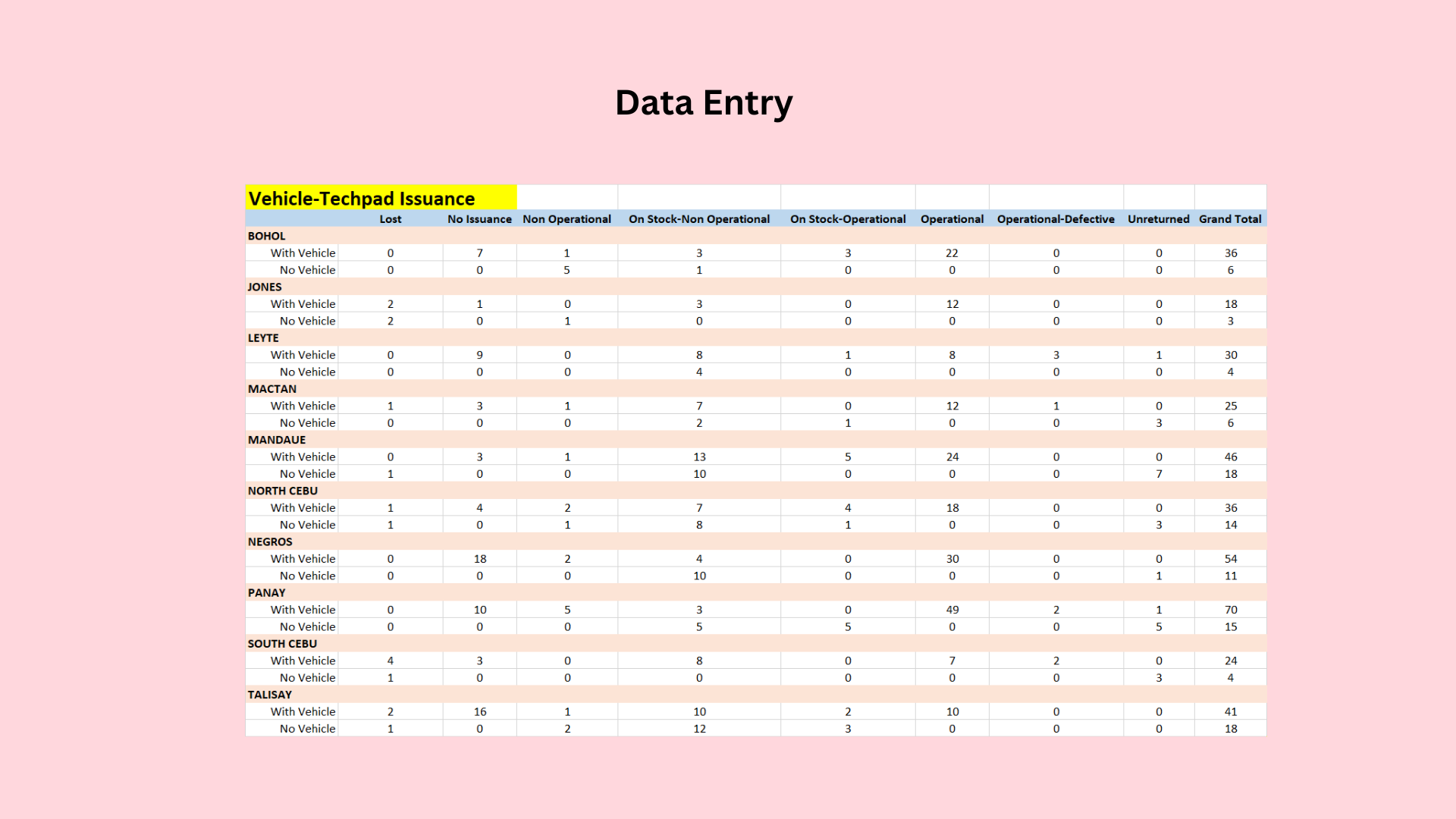The height and width of the screenshot is (819, 1456).
Task: Select the On Stock-Non Operational header
Action: [698, 219]
